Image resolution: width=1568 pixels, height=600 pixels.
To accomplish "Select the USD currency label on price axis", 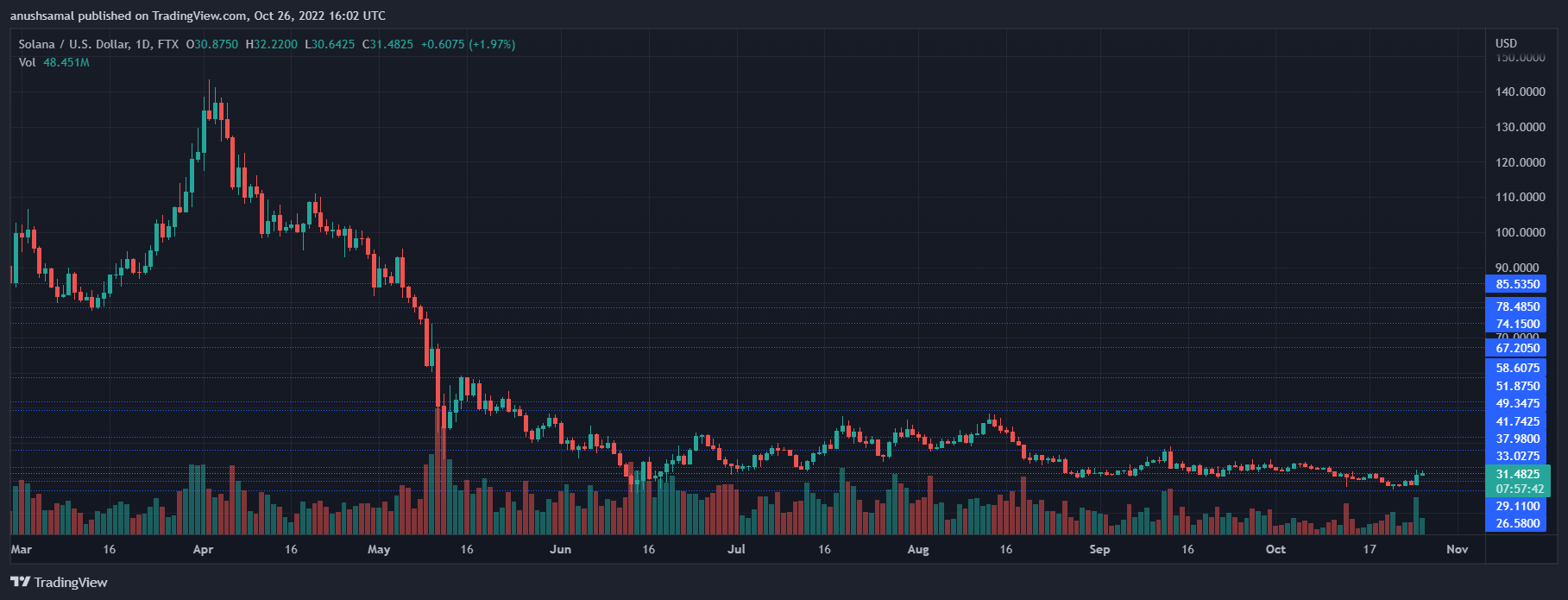I will tap(1506, 43).
